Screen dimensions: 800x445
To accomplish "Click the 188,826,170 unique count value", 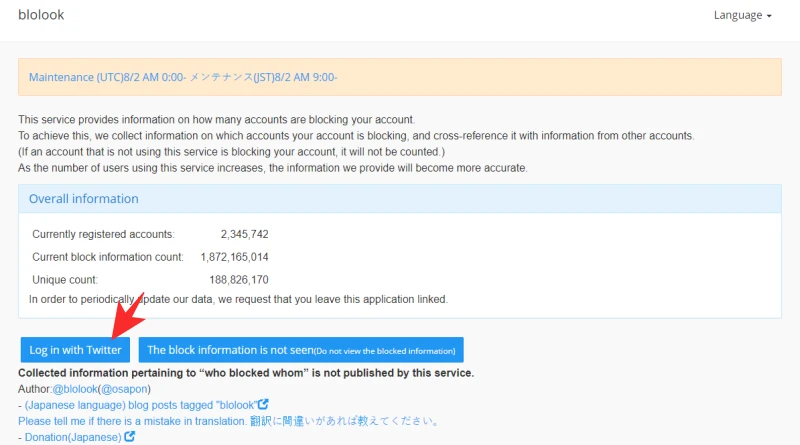I will pos(239,280).
